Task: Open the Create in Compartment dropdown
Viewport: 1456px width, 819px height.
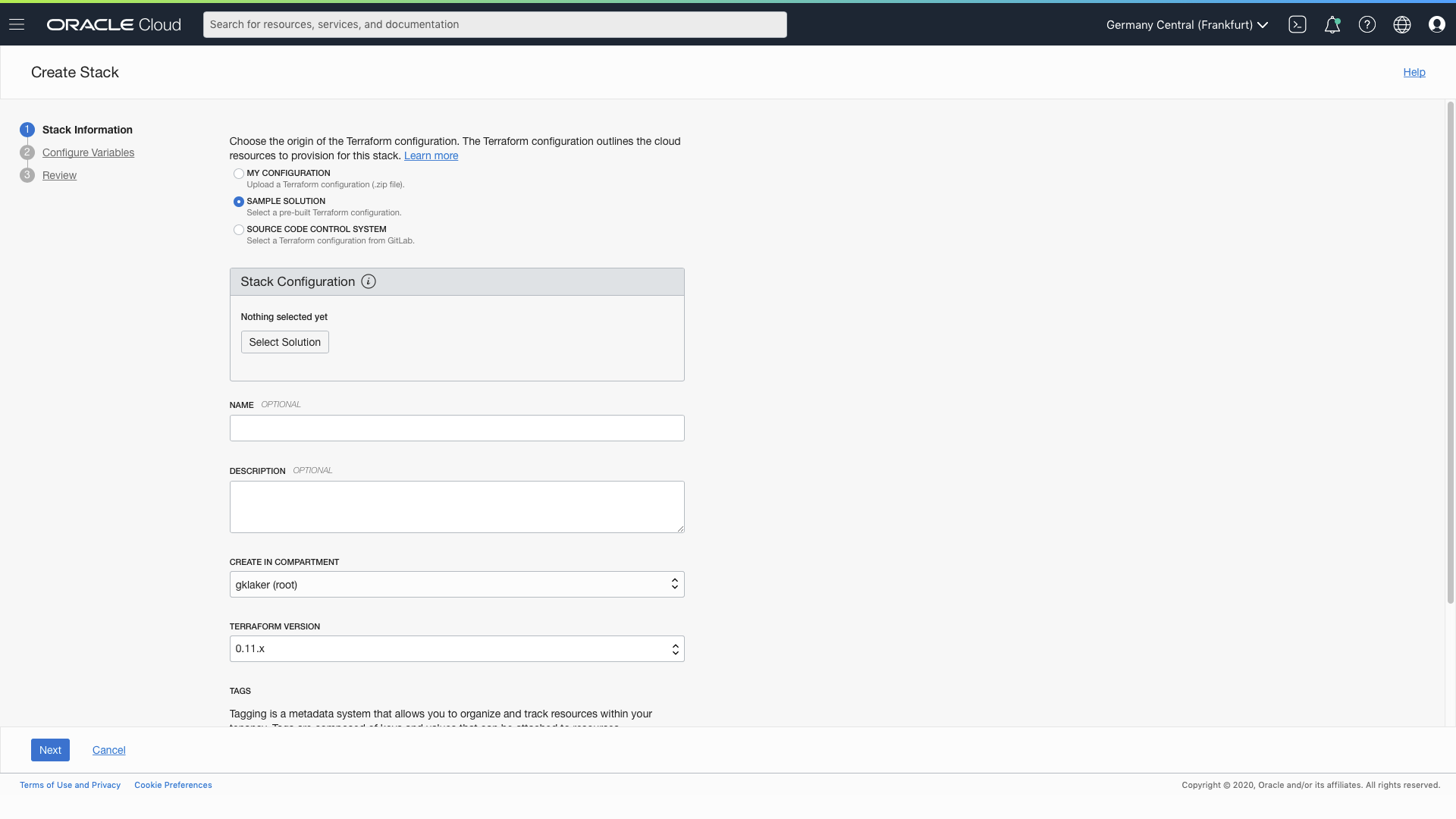Action: tap(457, 584)
